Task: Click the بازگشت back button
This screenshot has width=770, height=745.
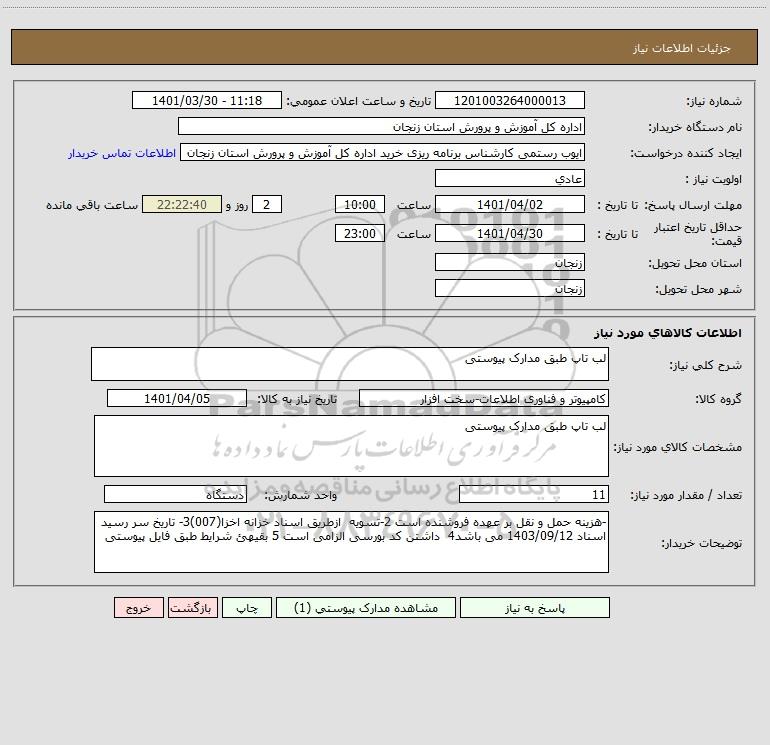Action: 192,608
